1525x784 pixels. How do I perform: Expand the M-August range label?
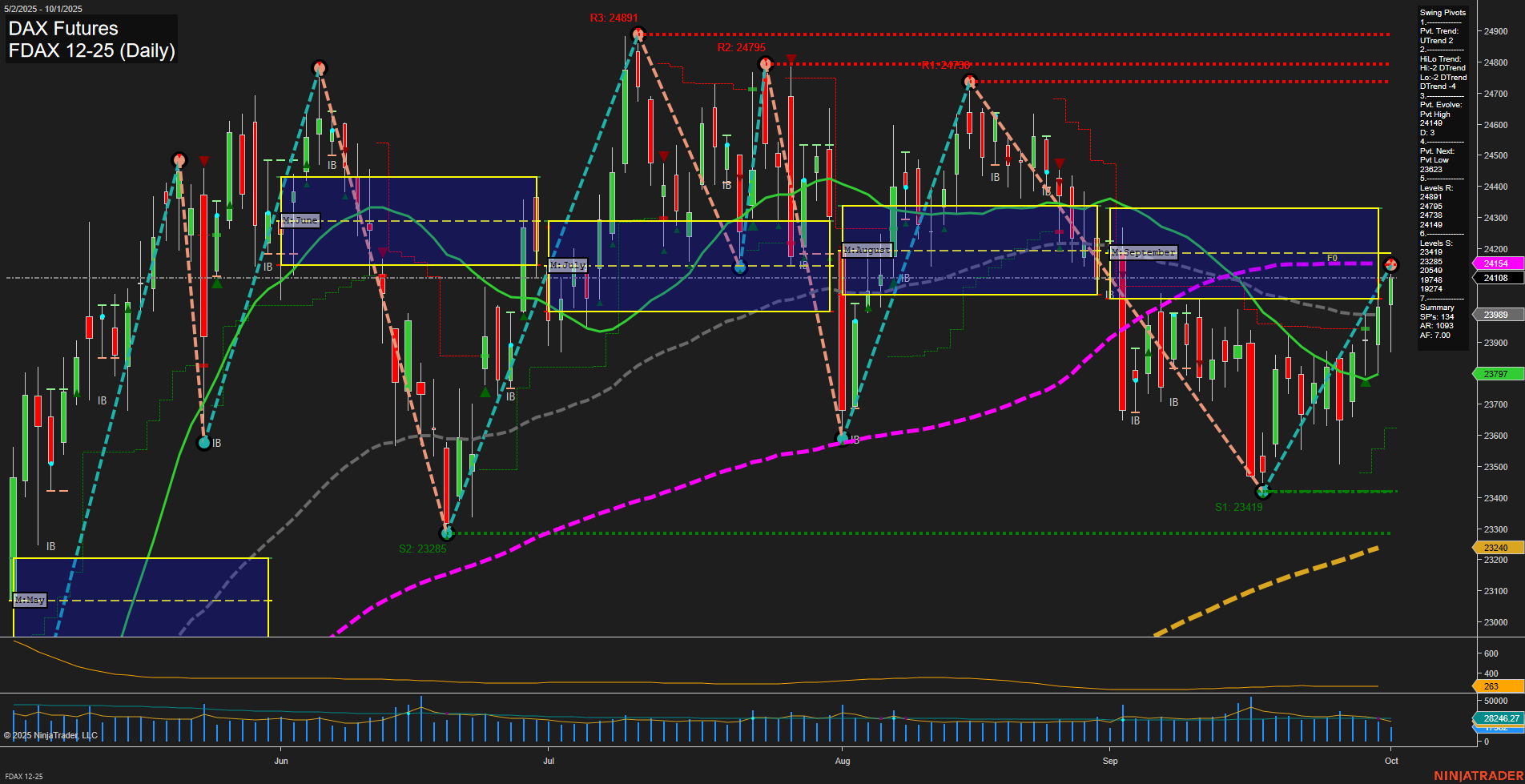tap(867, 250)
